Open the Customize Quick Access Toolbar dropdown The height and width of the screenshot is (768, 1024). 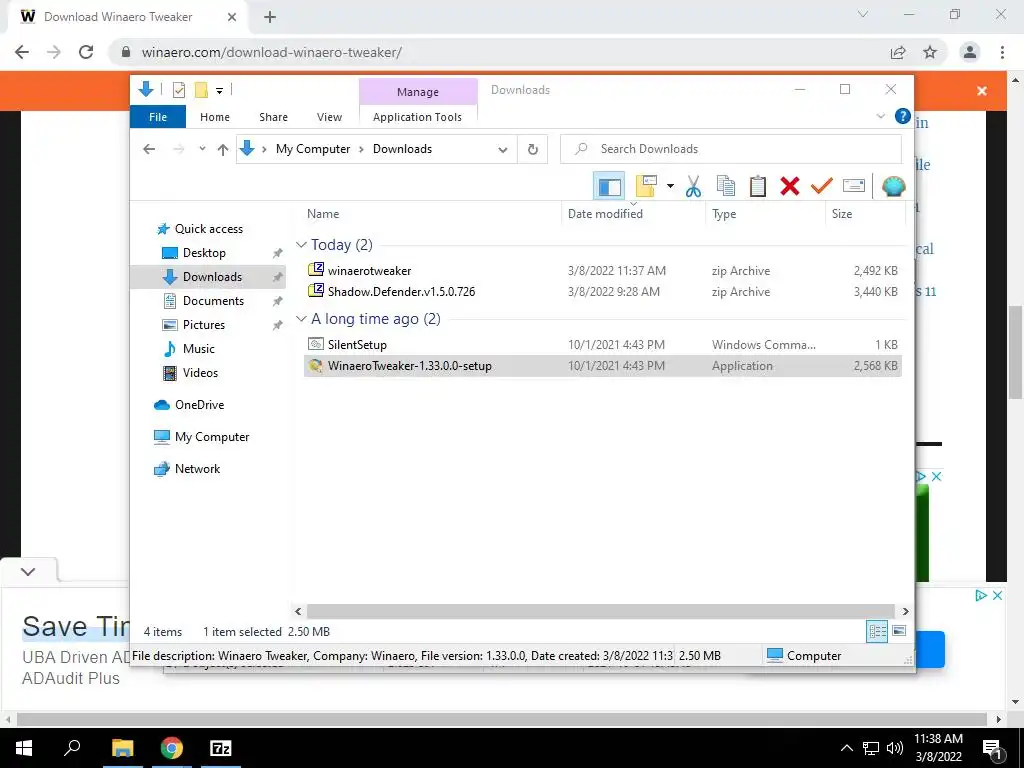click(x=219, y=91)
